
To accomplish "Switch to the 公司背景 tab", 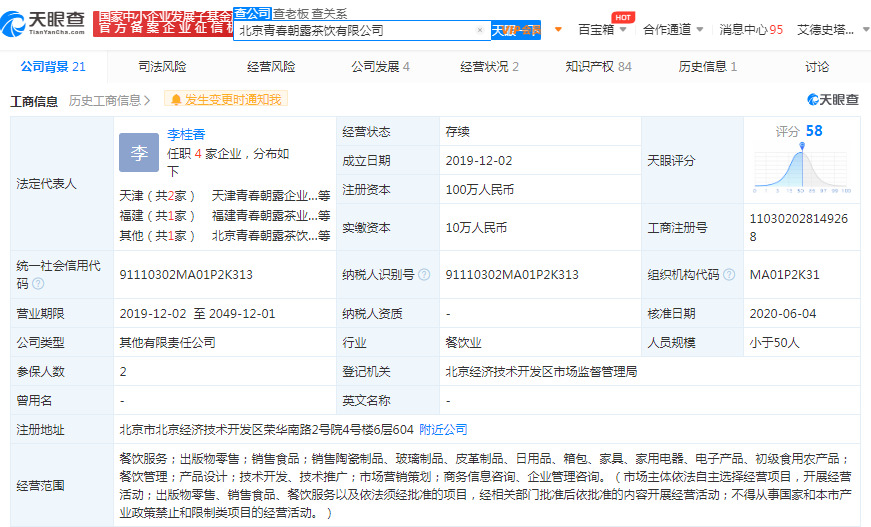I will [53, 67].
